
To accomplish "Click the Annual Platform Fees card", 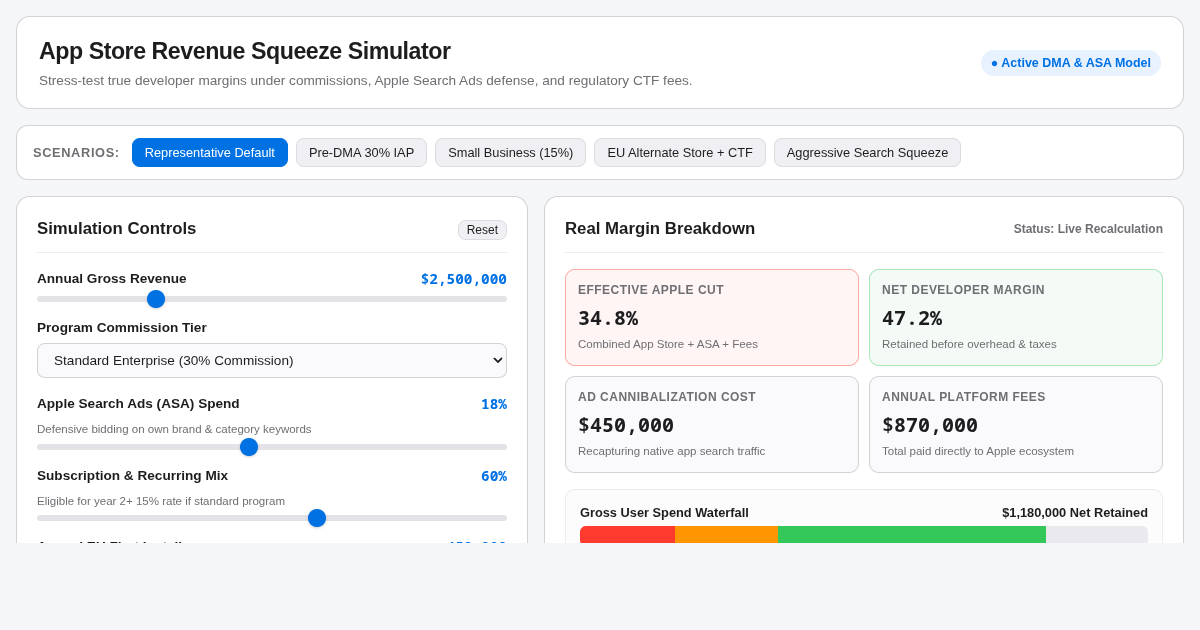I will (x=1016, y=424).
